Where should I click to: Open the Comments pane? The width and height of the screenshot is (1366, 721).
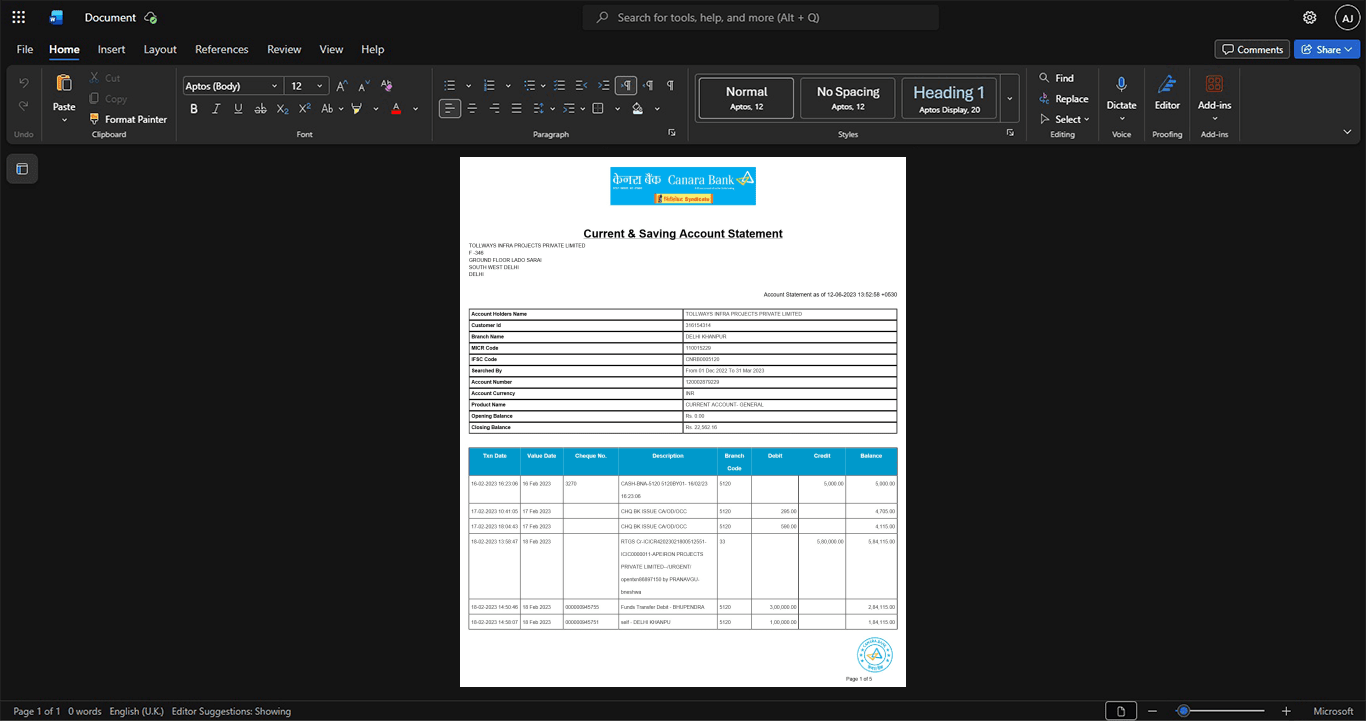(1252, 49)
